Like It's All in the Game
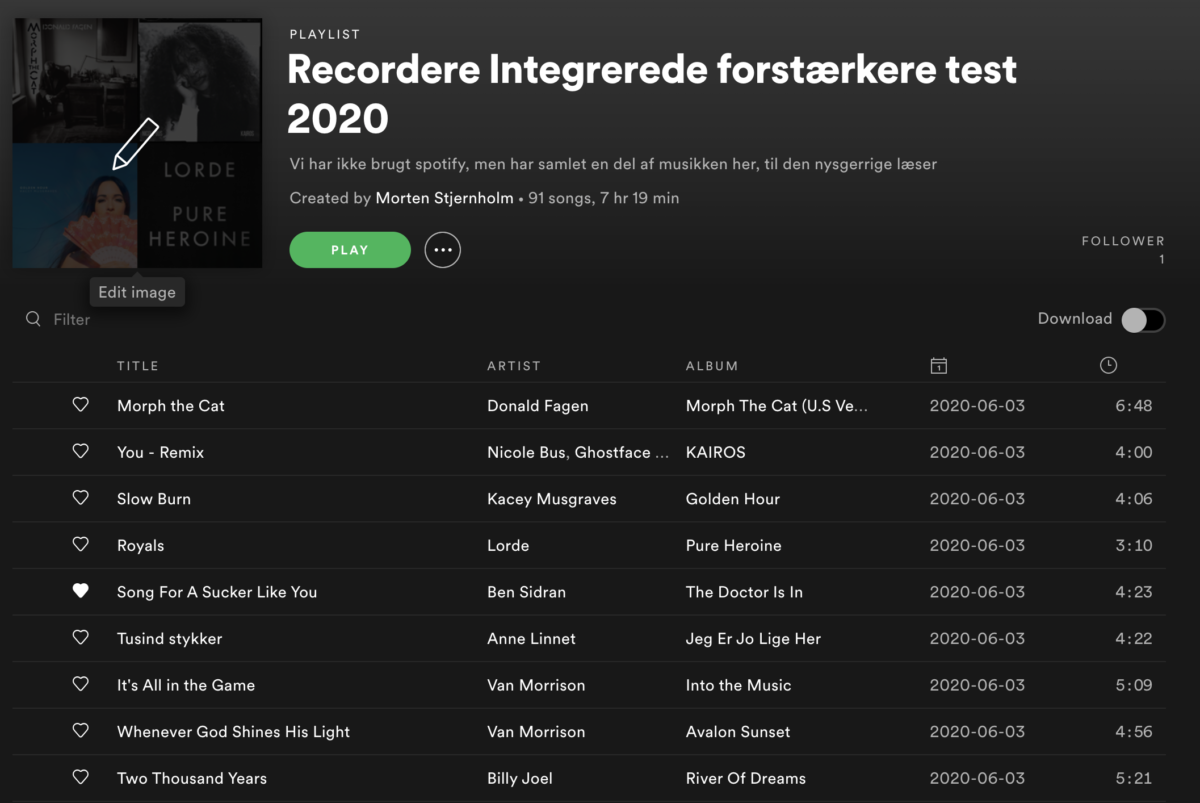Screen dimensions: 1200x803 (81, 684)
